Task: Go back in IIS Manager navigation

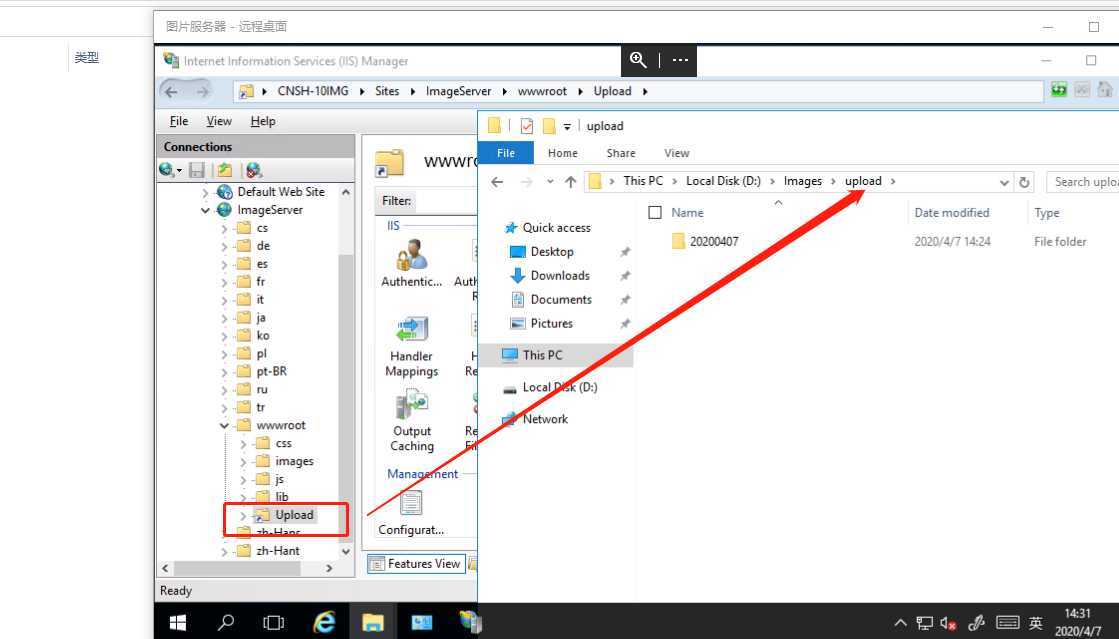Action: tap(171, 91)
